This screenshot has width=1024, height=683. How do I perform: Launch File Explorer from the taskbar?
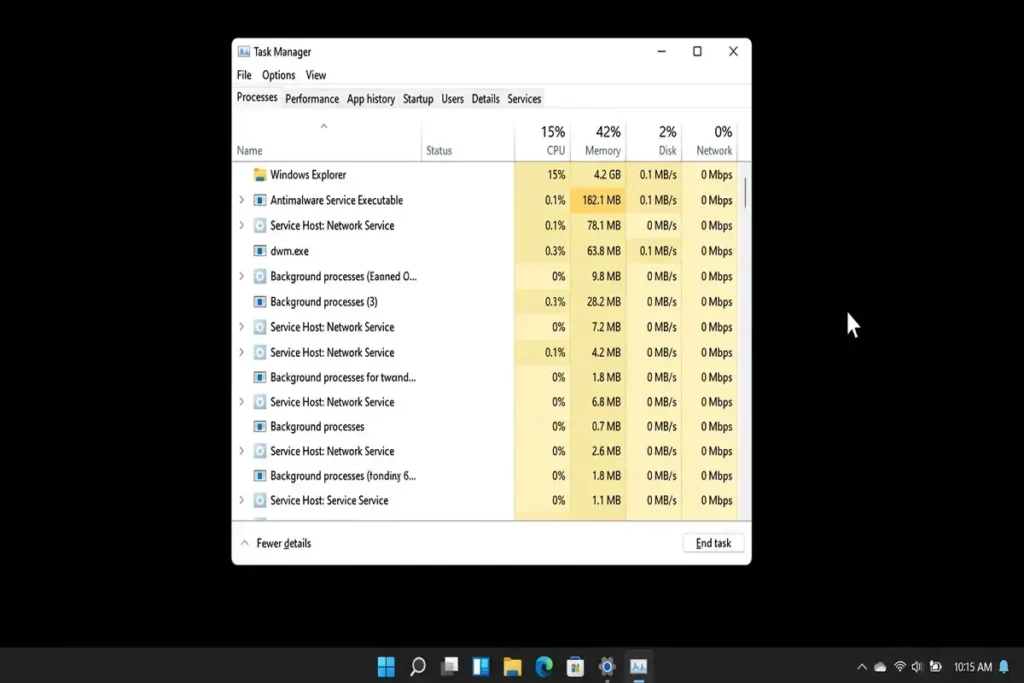[512, 666]
